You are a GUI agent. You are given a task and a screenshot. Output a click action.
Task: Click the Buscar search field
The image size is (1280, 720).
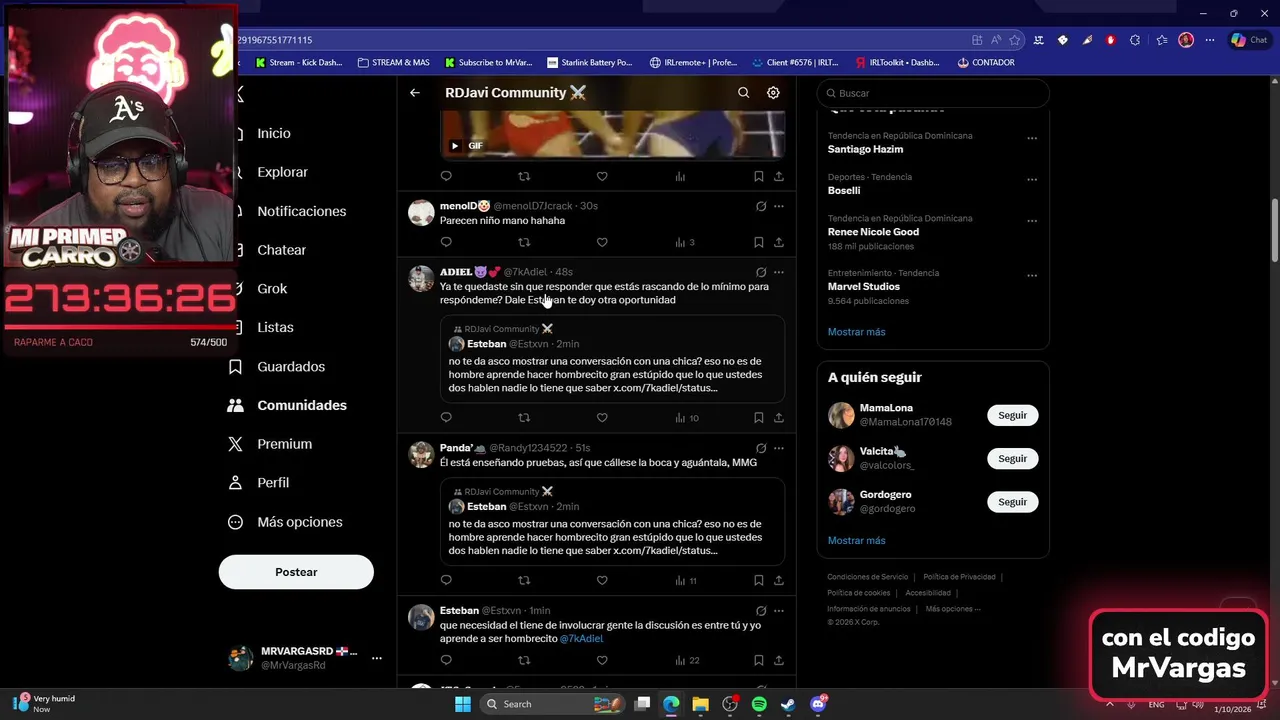coord(933,93)
